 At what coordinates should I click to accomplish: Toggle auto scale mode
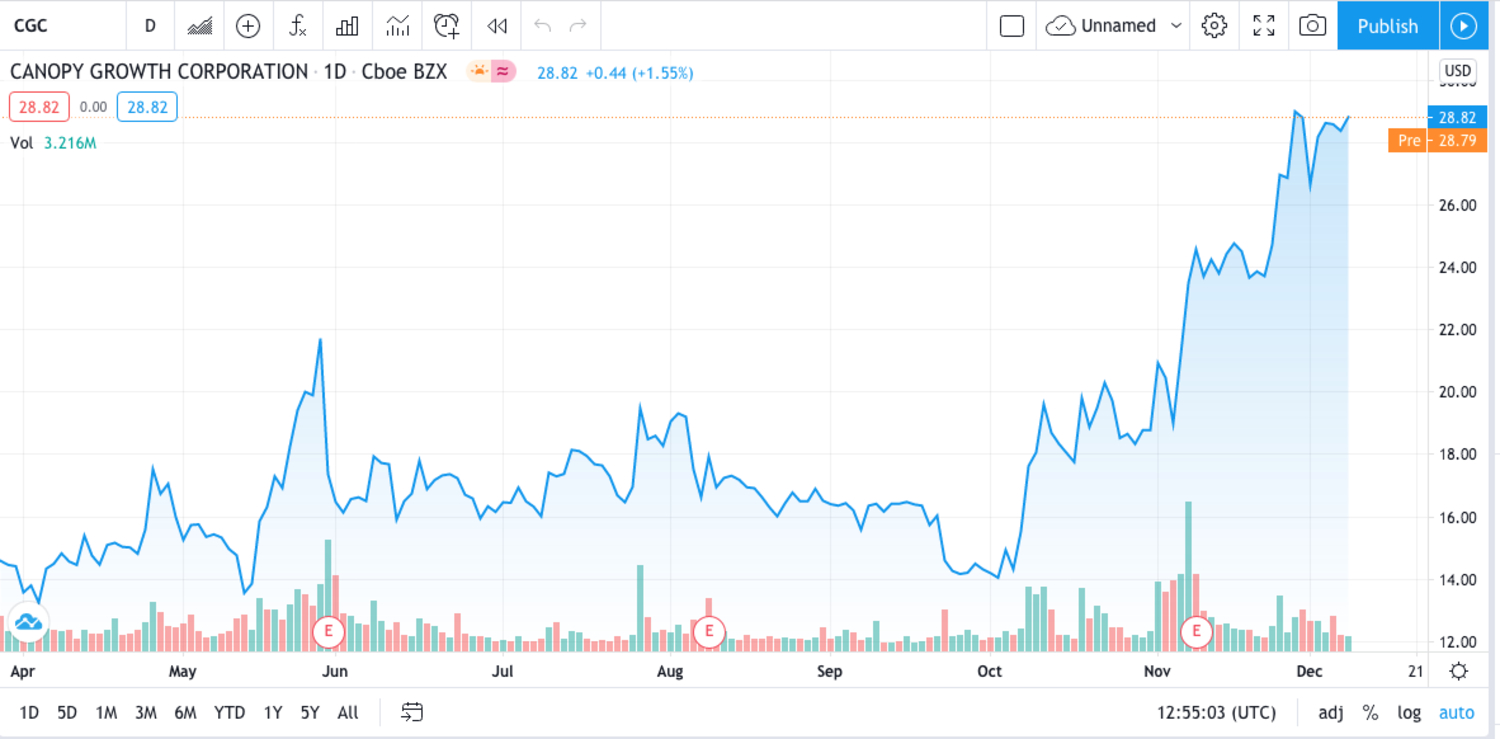tap(1456, 713)
